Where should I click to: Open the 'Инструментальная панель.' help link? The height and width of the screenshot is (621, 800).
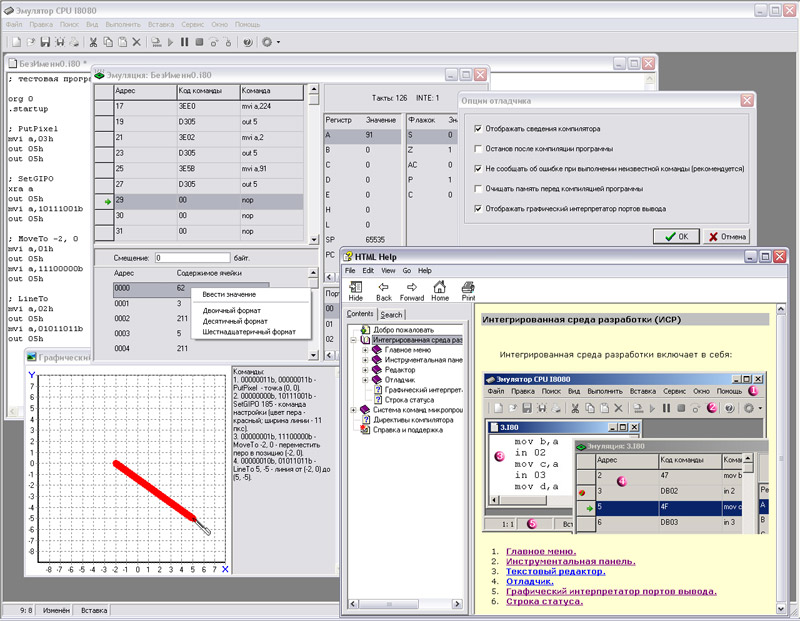tap(571, 561)
